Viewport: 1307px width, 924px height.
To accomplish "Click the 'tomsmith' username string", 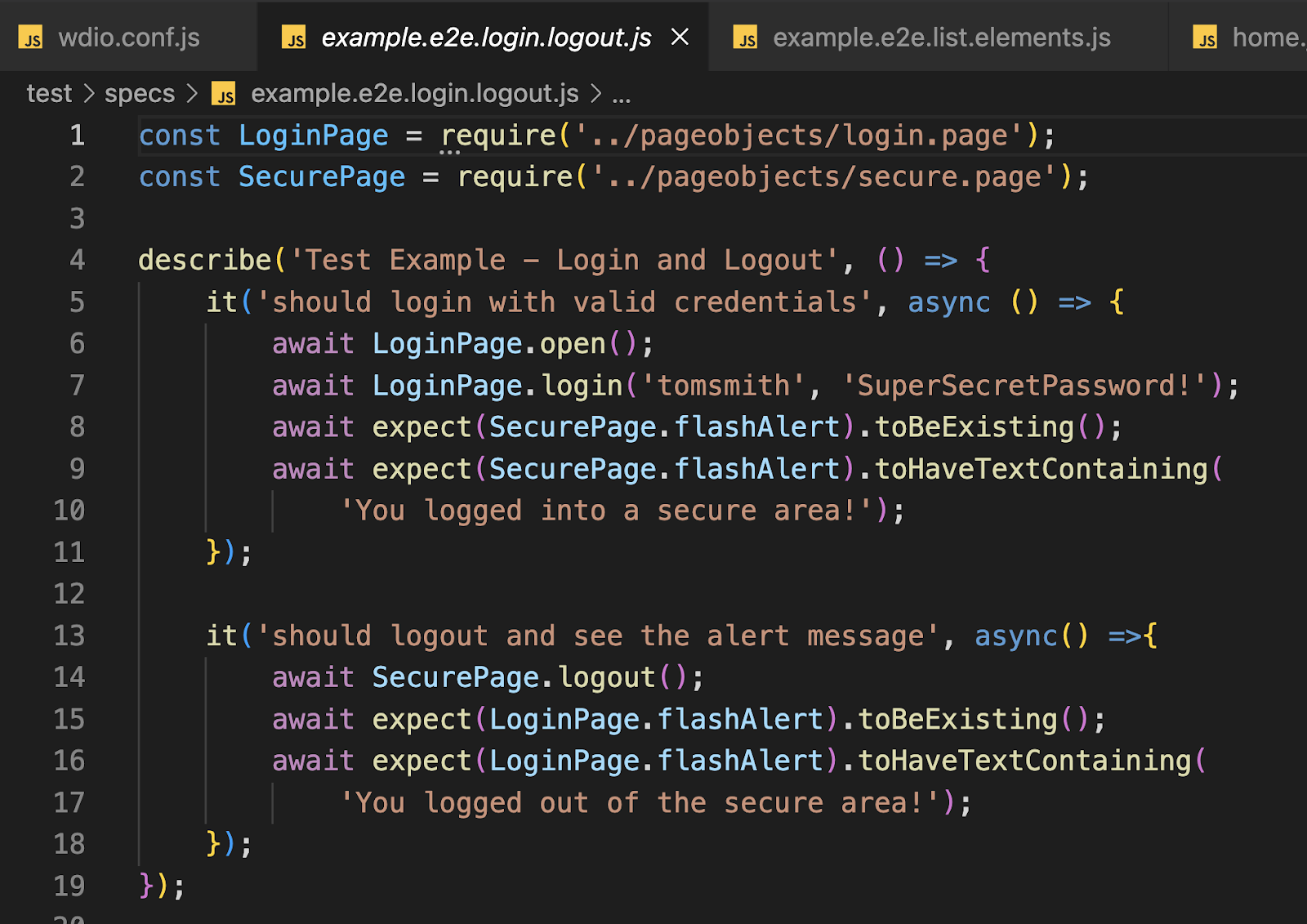I will pos(724,385).
